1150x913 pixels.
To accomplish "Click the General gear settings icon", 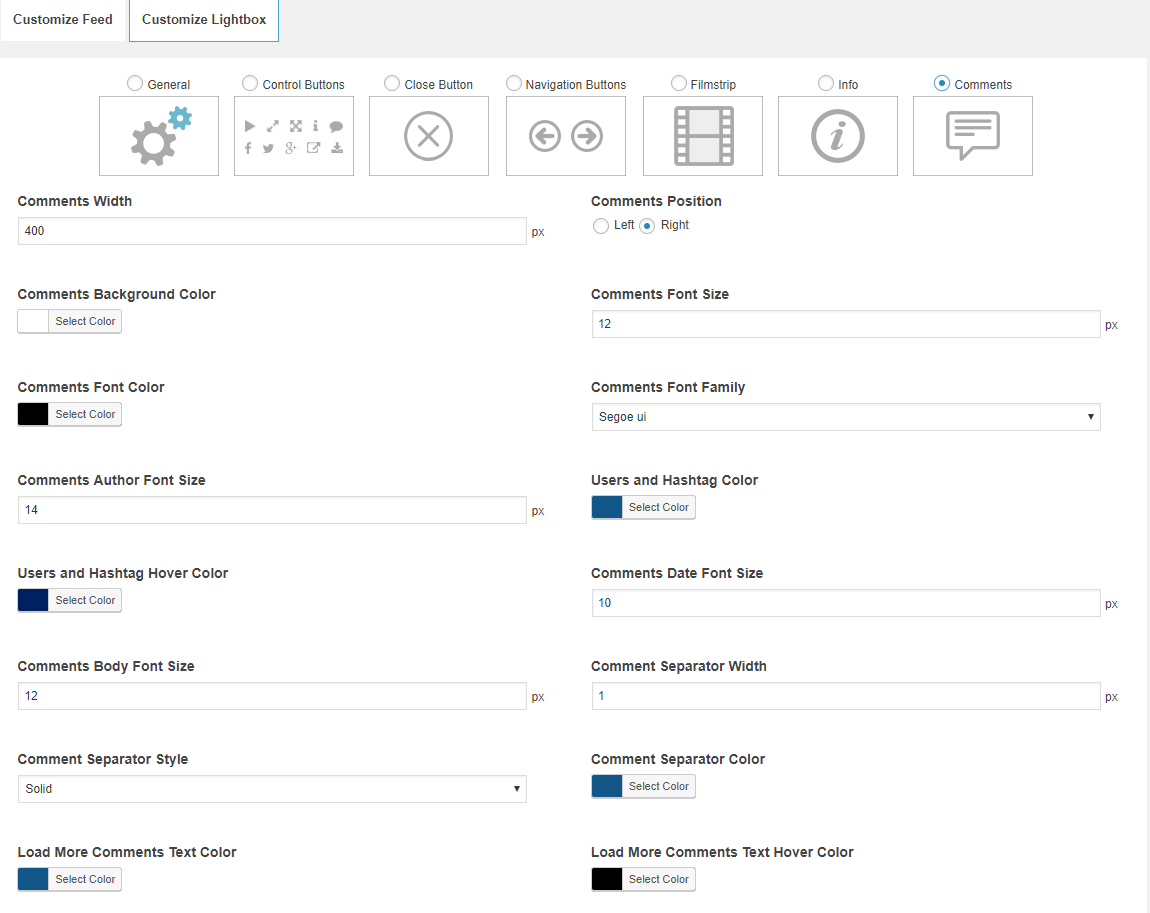I will coord(159,136).
